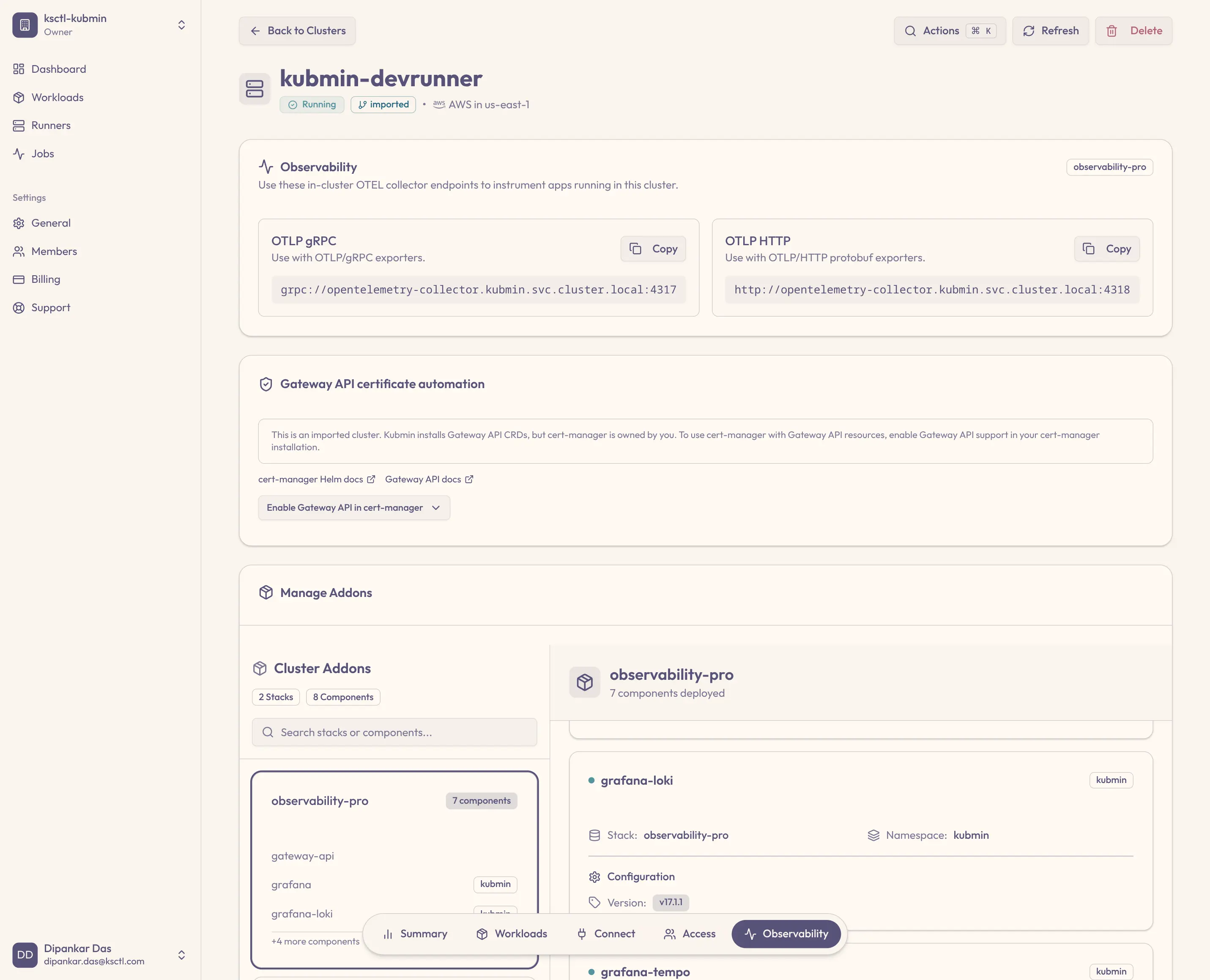The width and height of the screenshot is (1210, 980).
Task: Click the Stack database icon
Action: pyautogui.click(x=594, y=835)
